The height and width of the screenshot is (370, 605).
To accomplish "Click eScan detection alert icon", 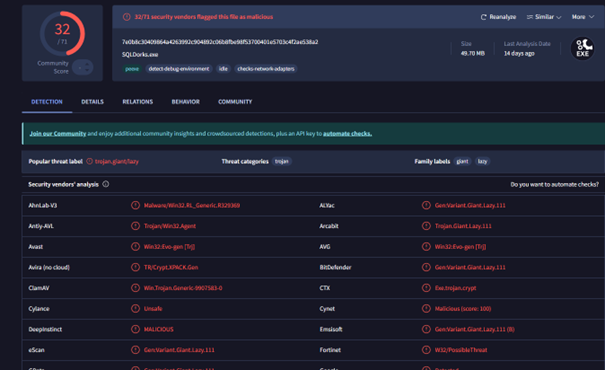I will (135, 350).
